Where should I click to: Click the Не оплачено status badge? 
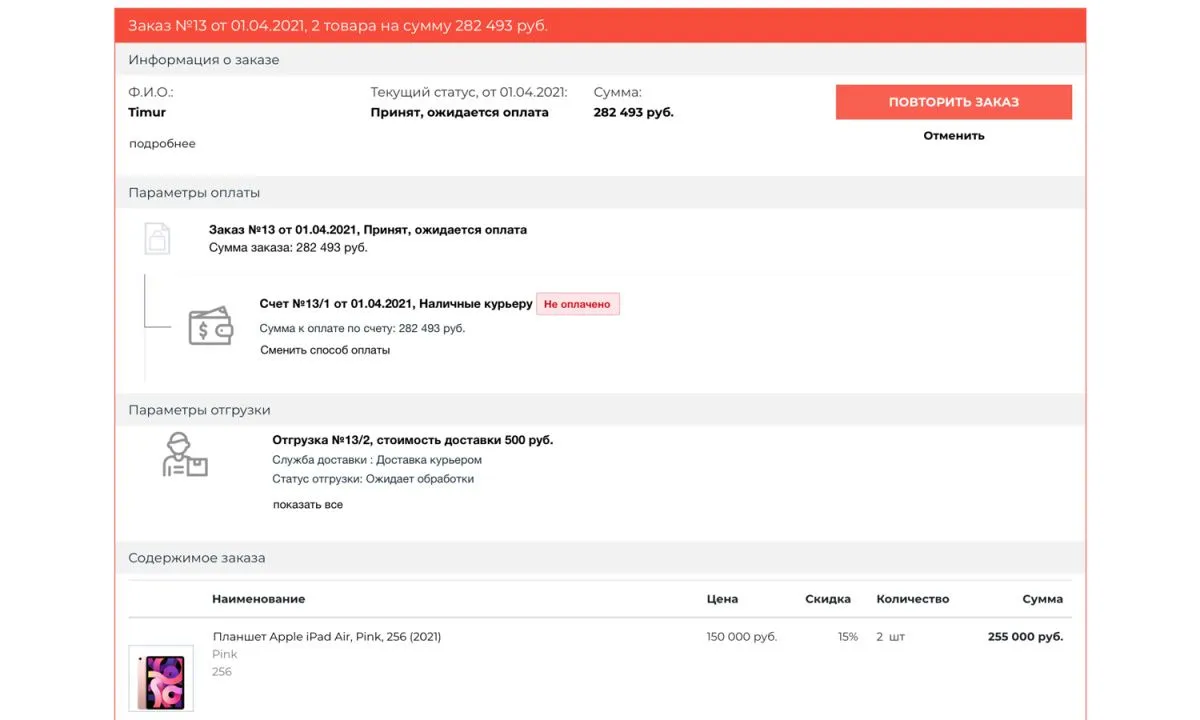point(578,304)
